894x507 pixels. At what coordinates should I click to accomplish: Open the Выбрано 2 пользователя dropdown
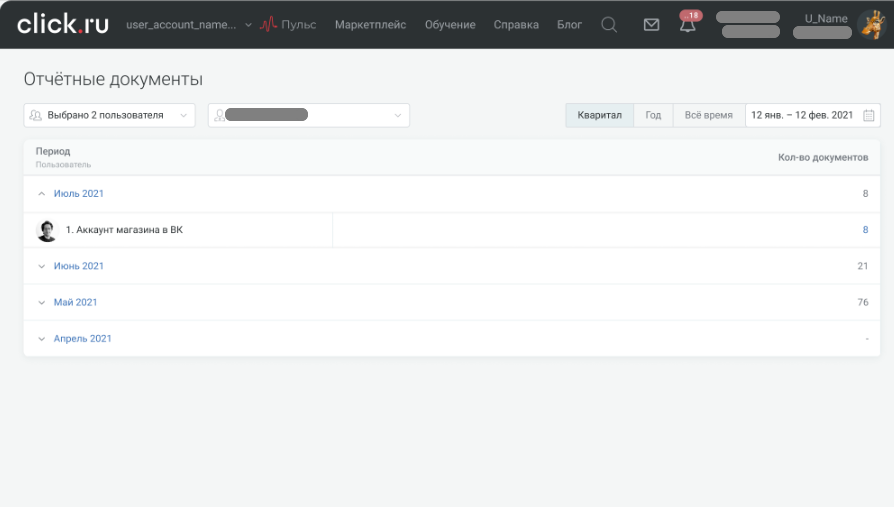109,115
